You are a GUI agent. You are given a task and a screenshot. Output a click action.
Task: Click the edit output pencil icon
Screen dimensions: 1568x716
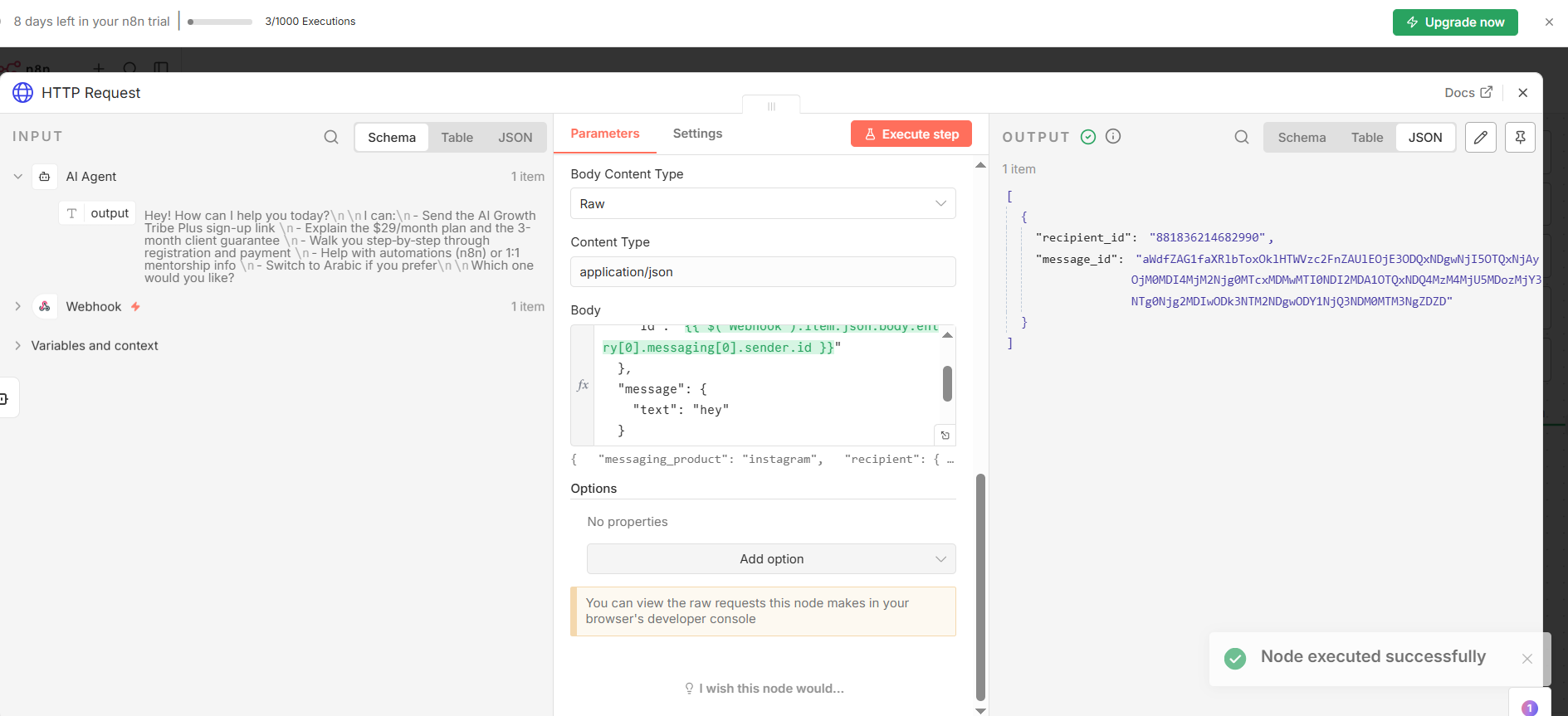click(x=1480, y=137)
